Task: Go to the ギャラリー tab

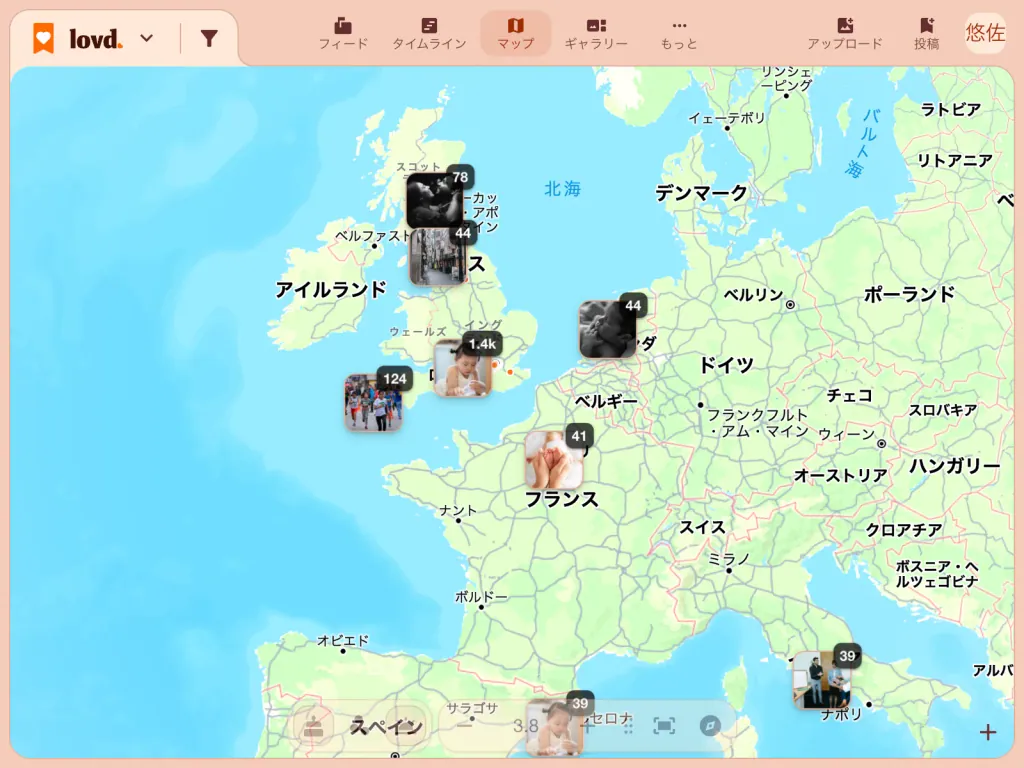Action: click(x=596, y=34)
